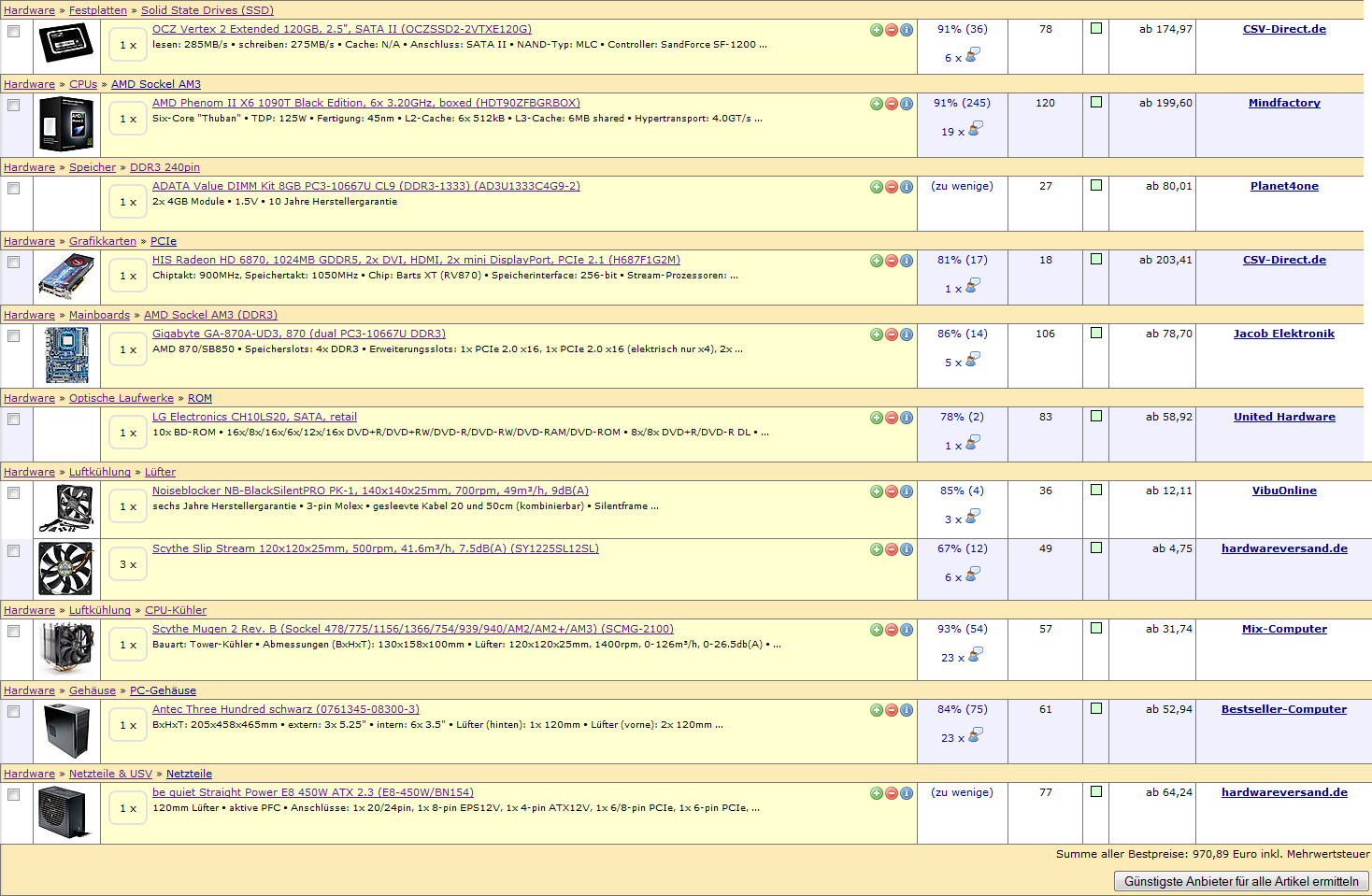The height and width of the screenshot is (896, 1372).
Task: Open blue info icon for ADATA DIMM Kit
Action: (907, 187)
